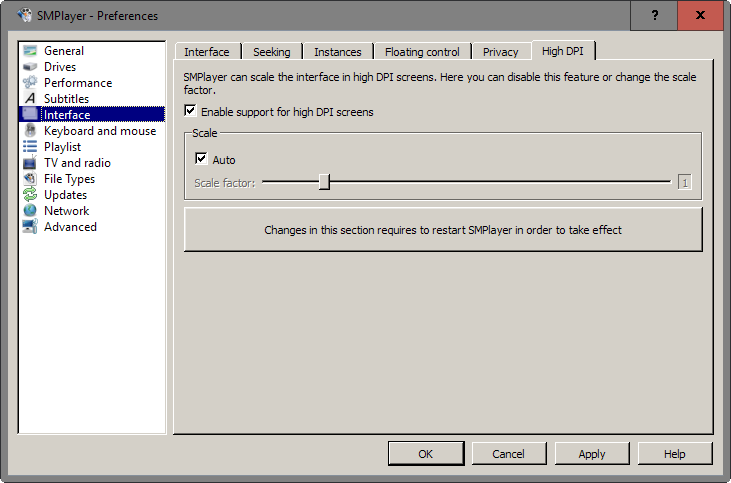Click the Scale factor slider handle
This screenshot has height=483, width=731.
coord(324,182)
